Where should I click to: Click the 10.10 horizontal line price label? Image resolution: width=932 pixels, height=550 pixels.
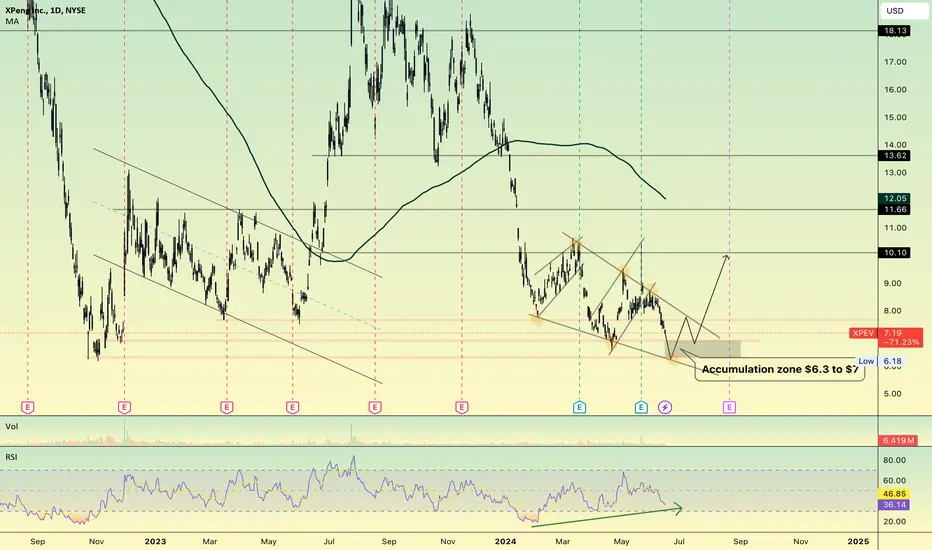[894, 253]
